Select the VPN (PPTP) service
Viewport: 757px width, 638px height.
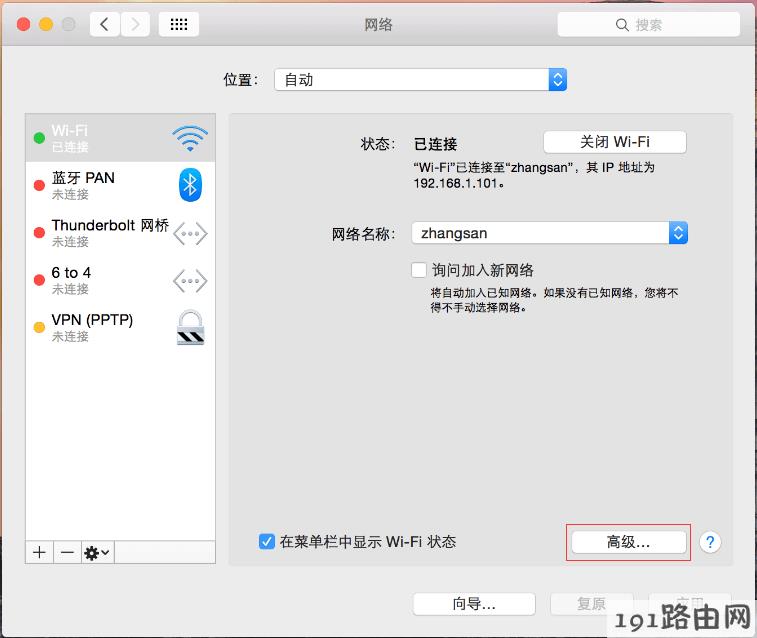pyautogui.click(x=120, y=327)
